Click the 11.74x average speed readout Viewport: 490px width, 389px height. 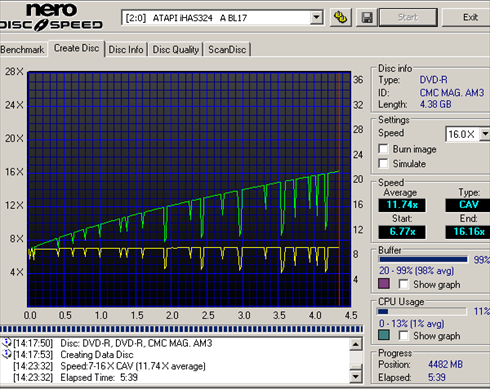tap(402, 205)
